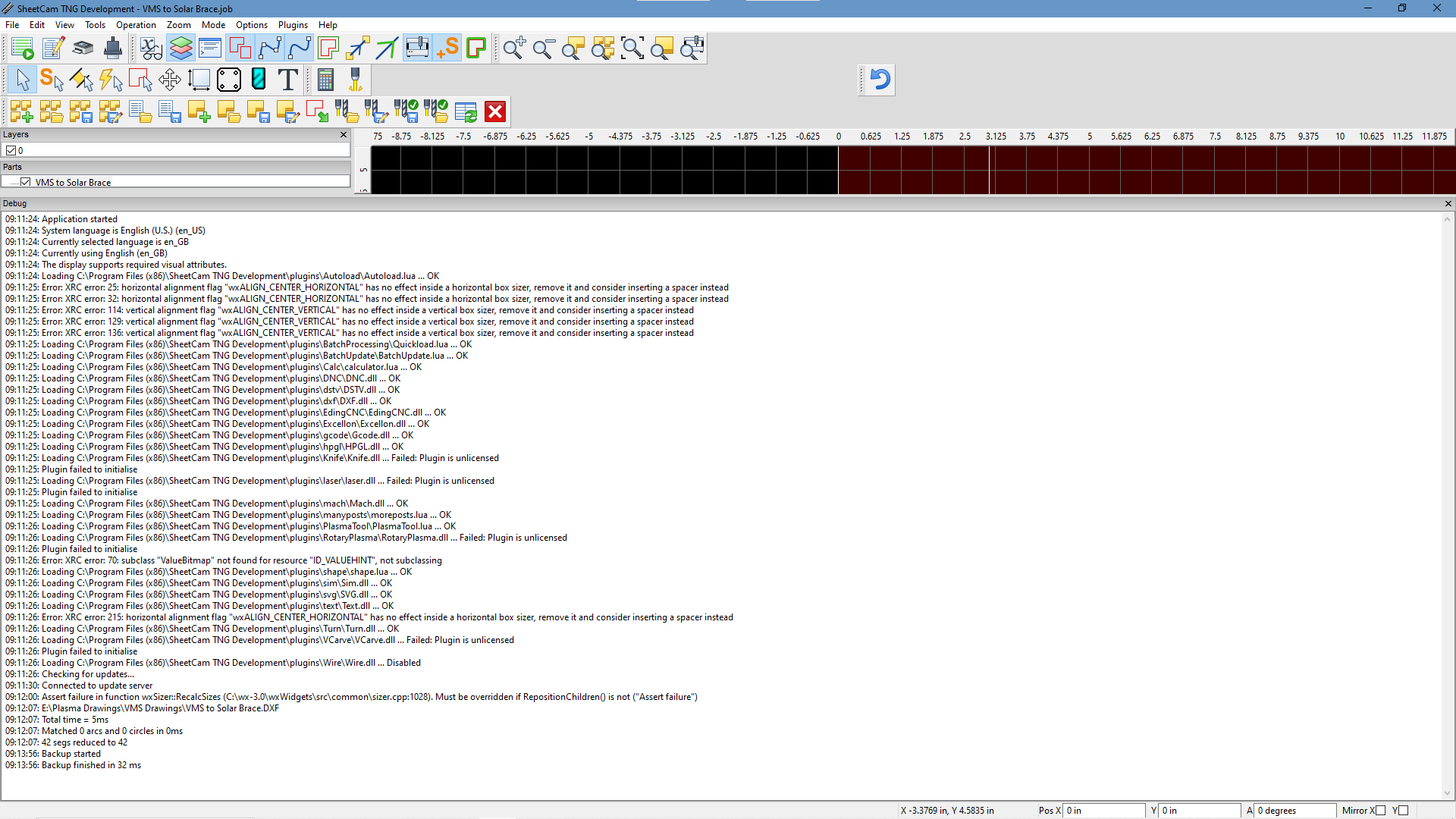Screen dimensions: 1456x819
Task: Enable the Mirror X checkbox
Action: 1380,811
